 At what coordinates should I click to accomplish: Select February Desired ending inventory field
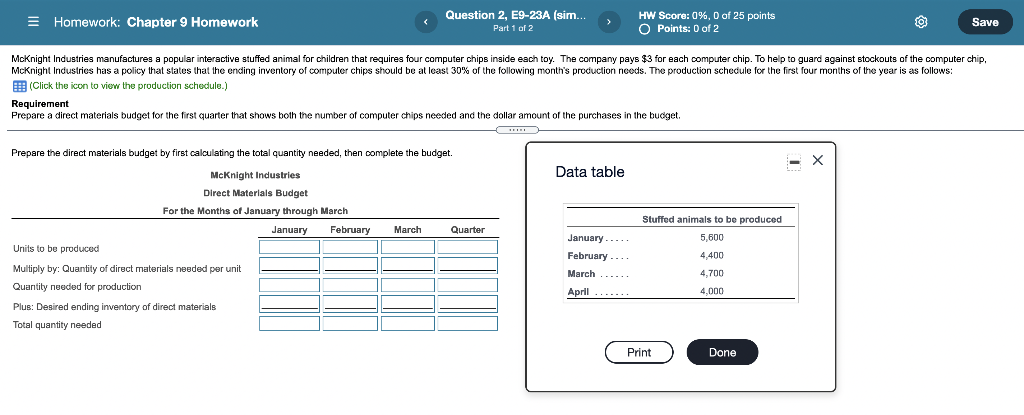click(x=350, y=303)
